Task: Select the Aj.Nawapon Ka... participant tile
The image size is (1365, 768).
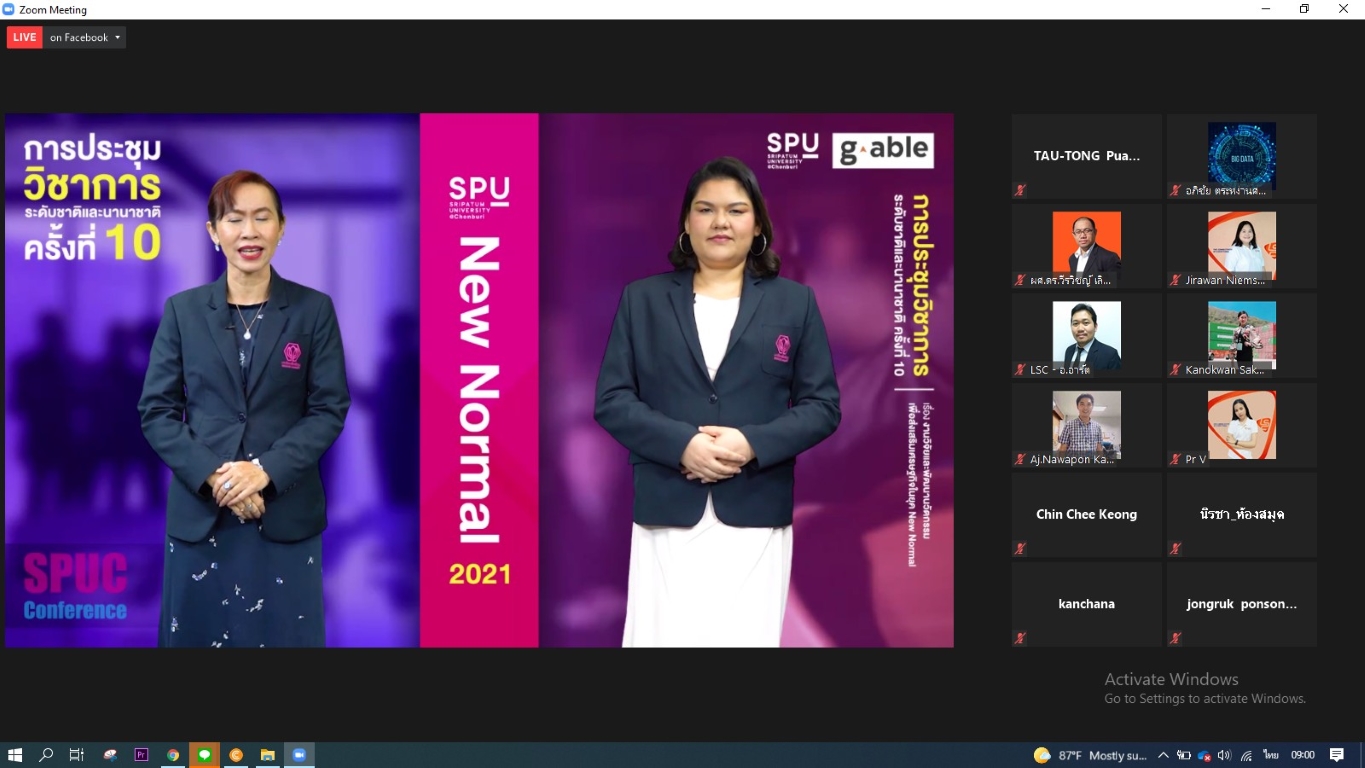Action: [x=1087, y=425]
